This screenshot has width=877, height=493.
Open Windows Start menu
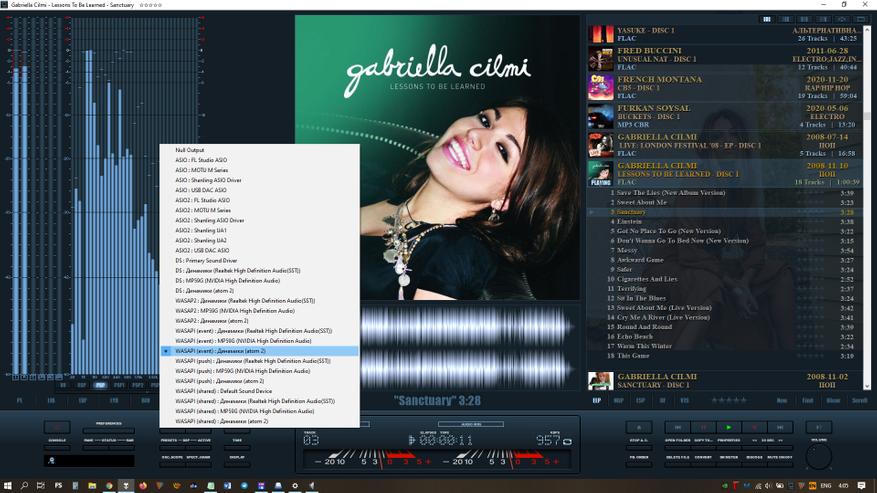(7, 486)
